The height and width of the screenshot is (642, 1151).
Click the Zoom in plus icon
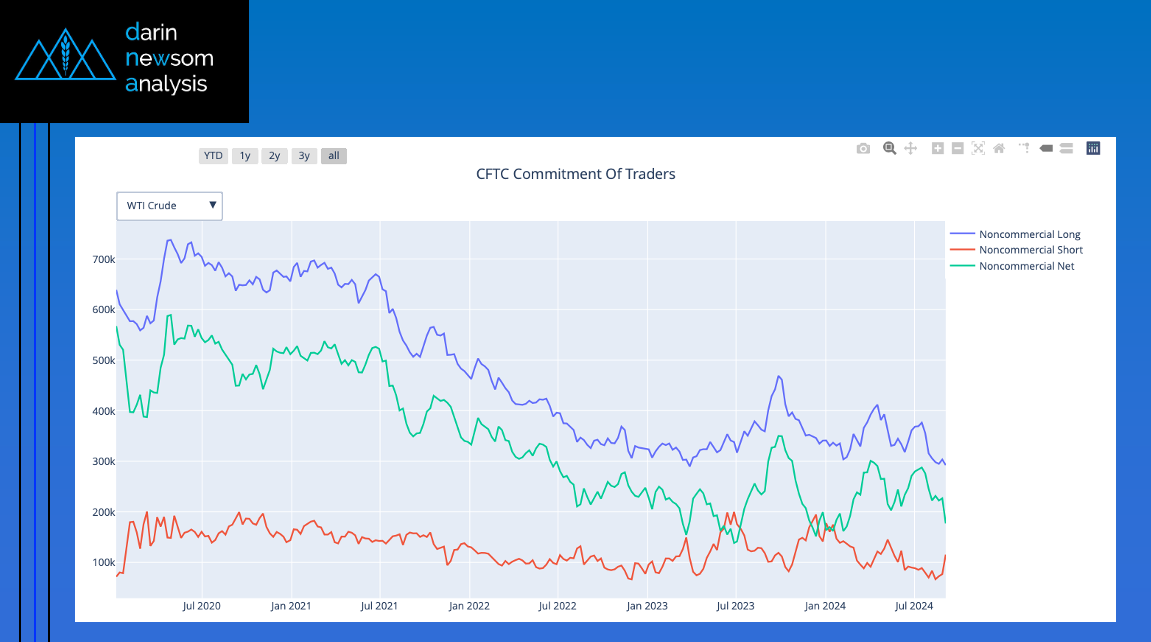click(938, 148)
